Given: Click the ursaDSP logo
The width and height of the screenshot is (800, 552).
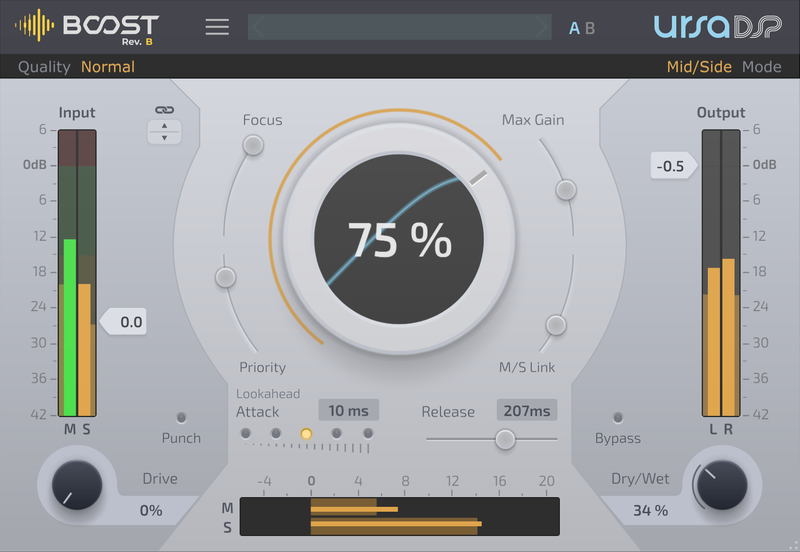Looking at the screenshot, I should [717, 27].
